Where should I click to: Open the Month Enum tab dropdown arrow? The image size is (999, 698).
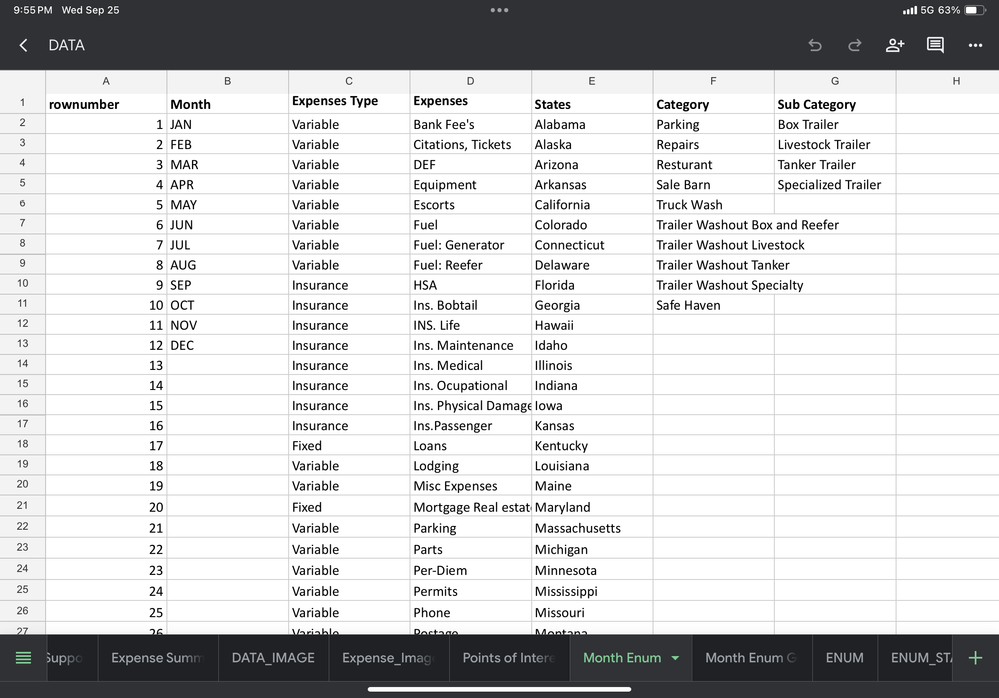click(x=675, y=658)
